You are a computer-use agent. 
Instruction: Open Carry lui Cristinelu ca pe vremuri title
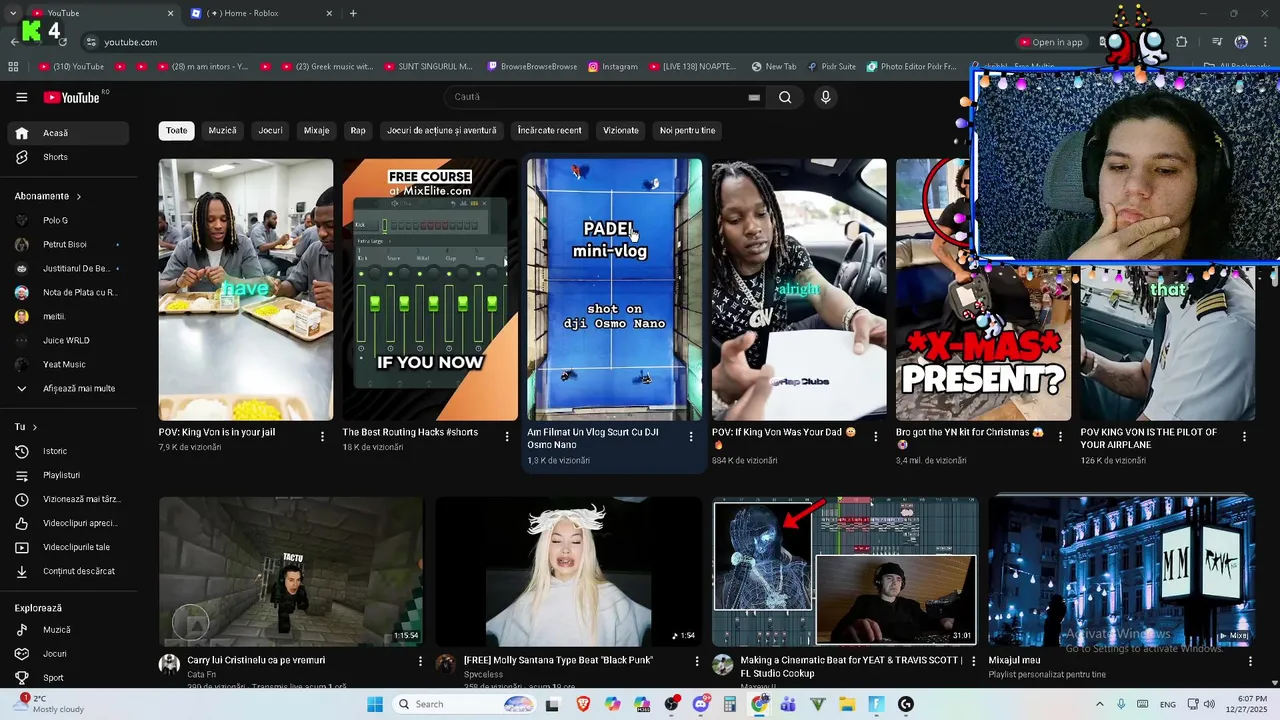[256, 660]
